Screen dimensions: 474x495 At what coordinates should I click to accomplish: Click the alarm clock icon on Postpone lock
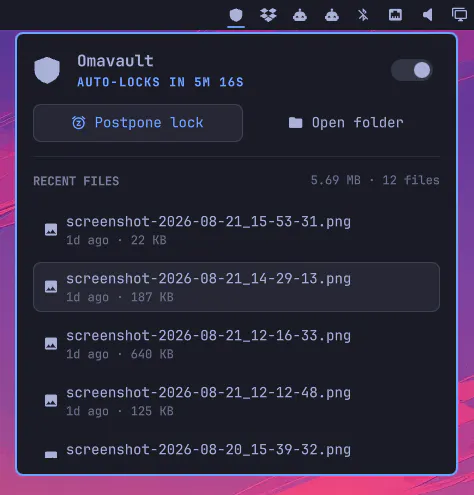coord(79,123)
